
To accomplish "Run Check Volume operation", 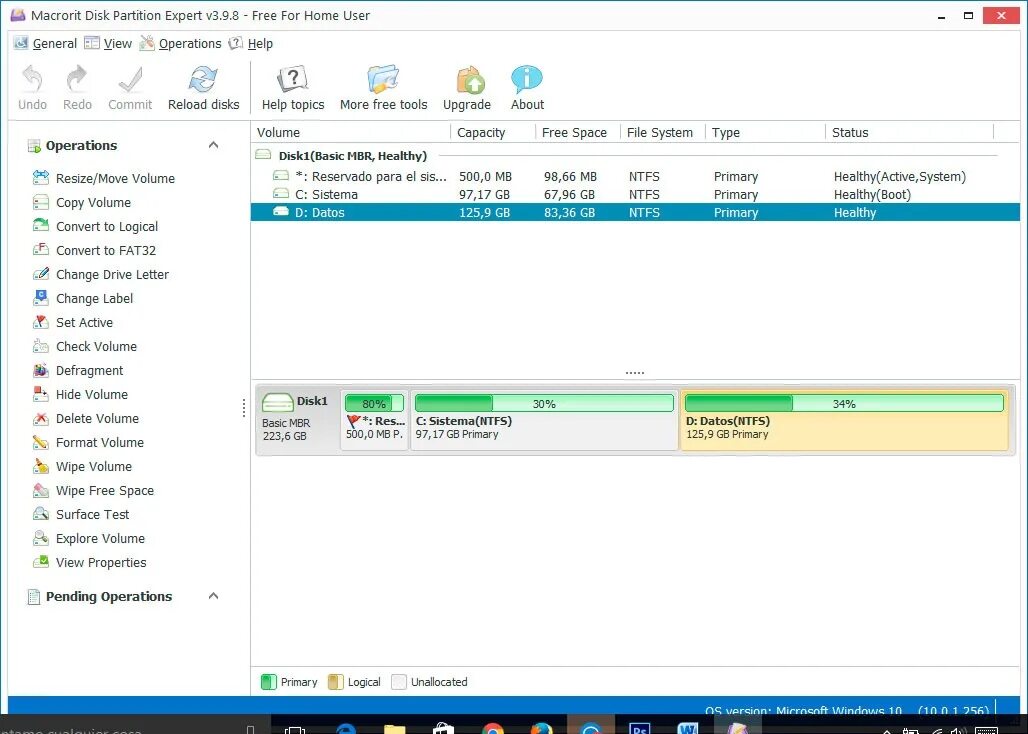I will tap(85, 346).
